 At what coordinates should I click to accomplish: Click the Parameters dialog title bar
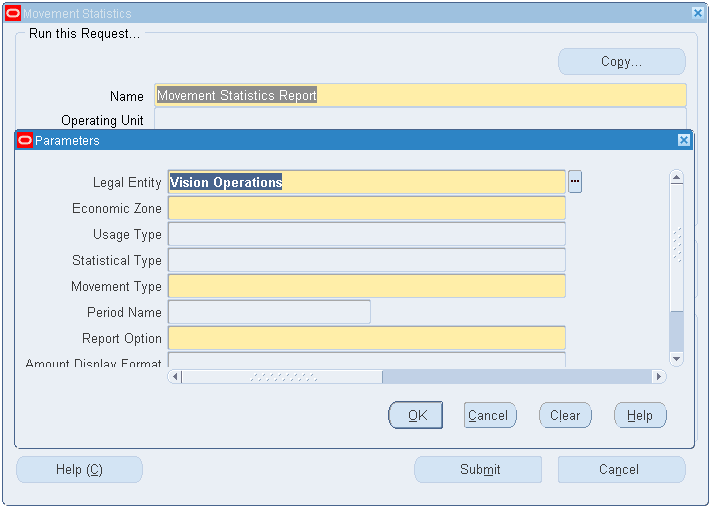coord(354,141)
